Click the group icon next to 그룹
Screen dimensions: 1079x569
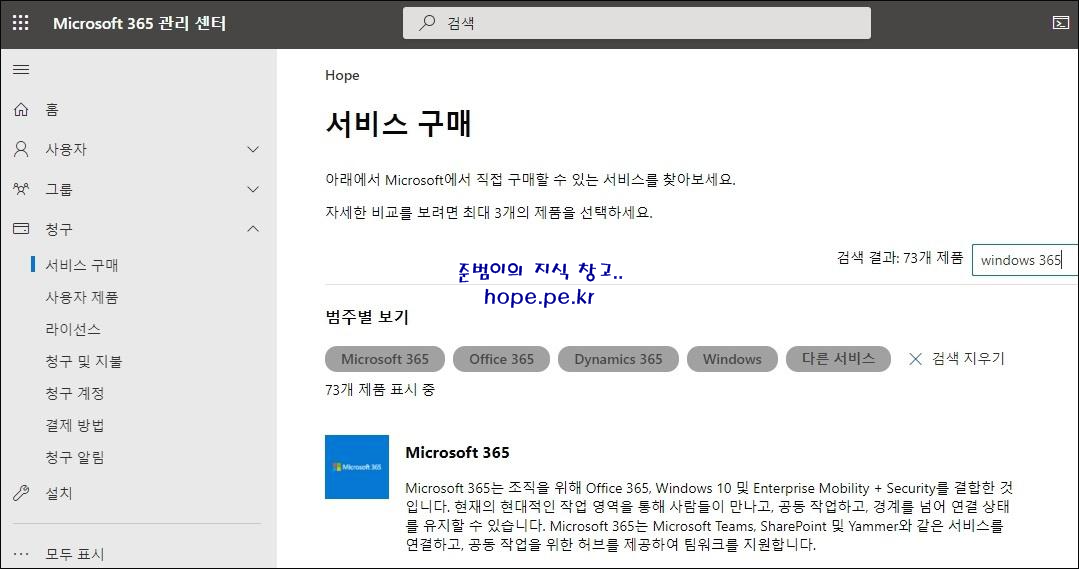coord(21,189)
